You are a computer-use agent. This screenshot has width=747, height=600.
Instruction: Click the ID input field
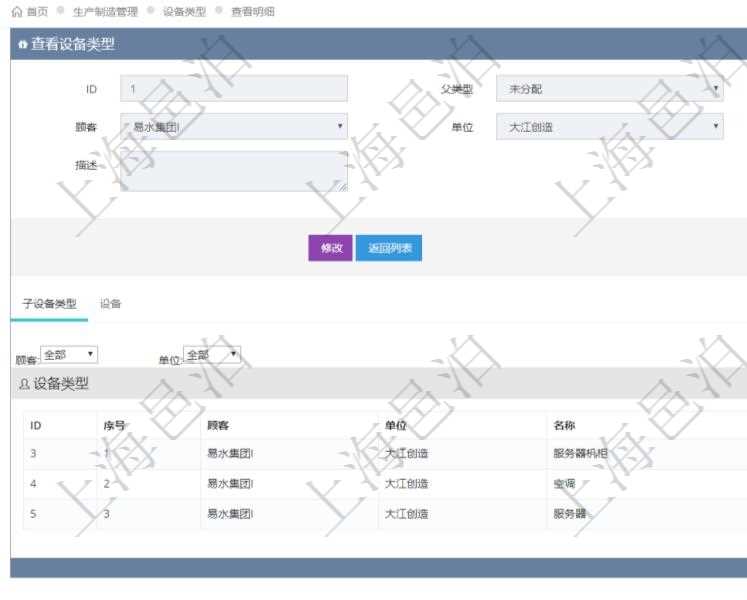[234, 89]
